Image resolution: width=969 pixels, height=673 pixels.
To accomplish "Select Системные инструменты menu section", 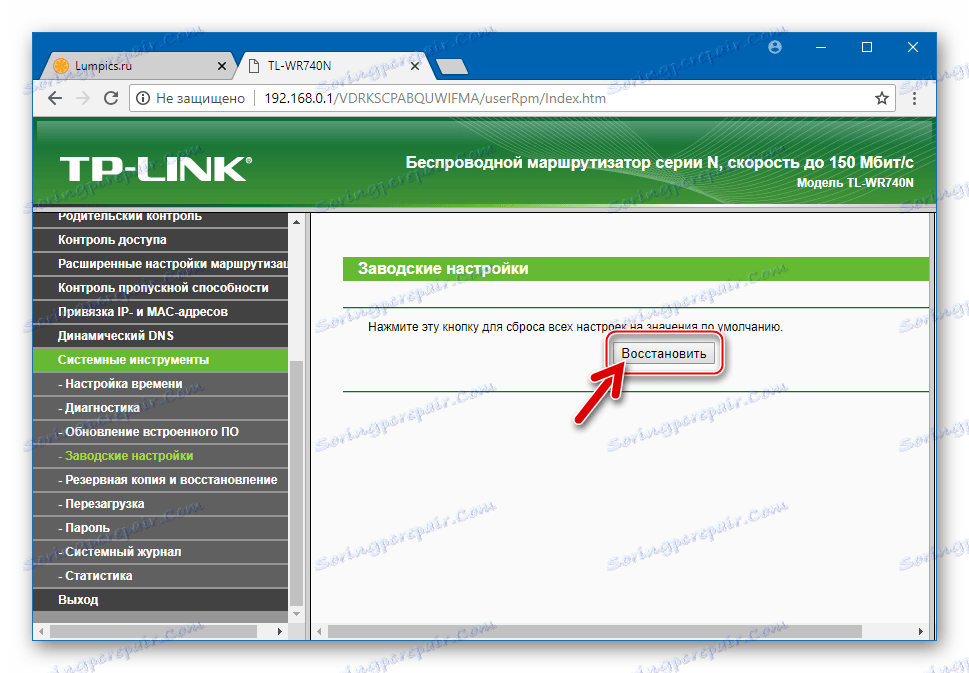I will pos(161,360).
